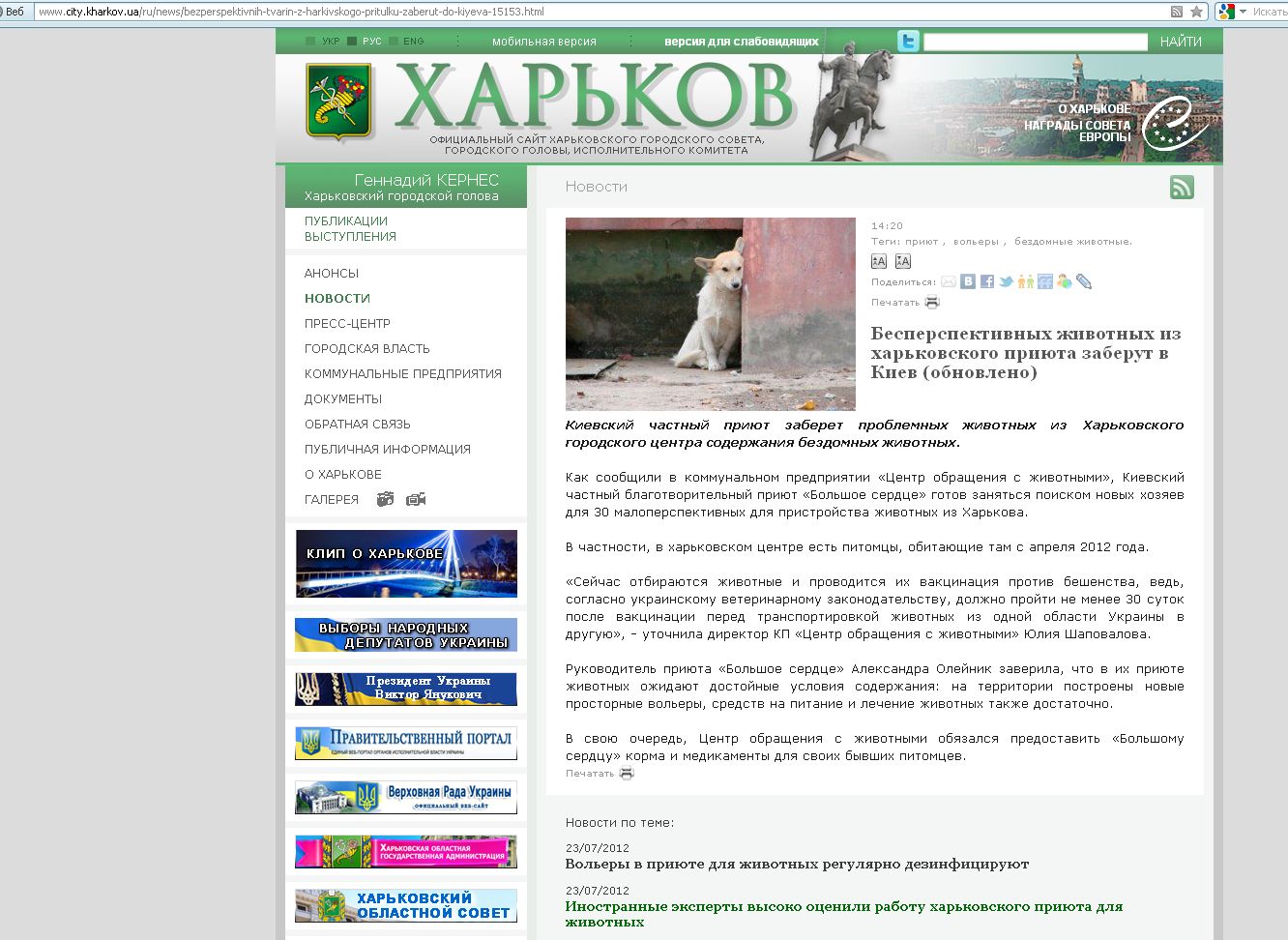Screen dimensions: 1288x940
Task: Open Выборы народных депутатов Украины banner
Action: pos(406,634)
